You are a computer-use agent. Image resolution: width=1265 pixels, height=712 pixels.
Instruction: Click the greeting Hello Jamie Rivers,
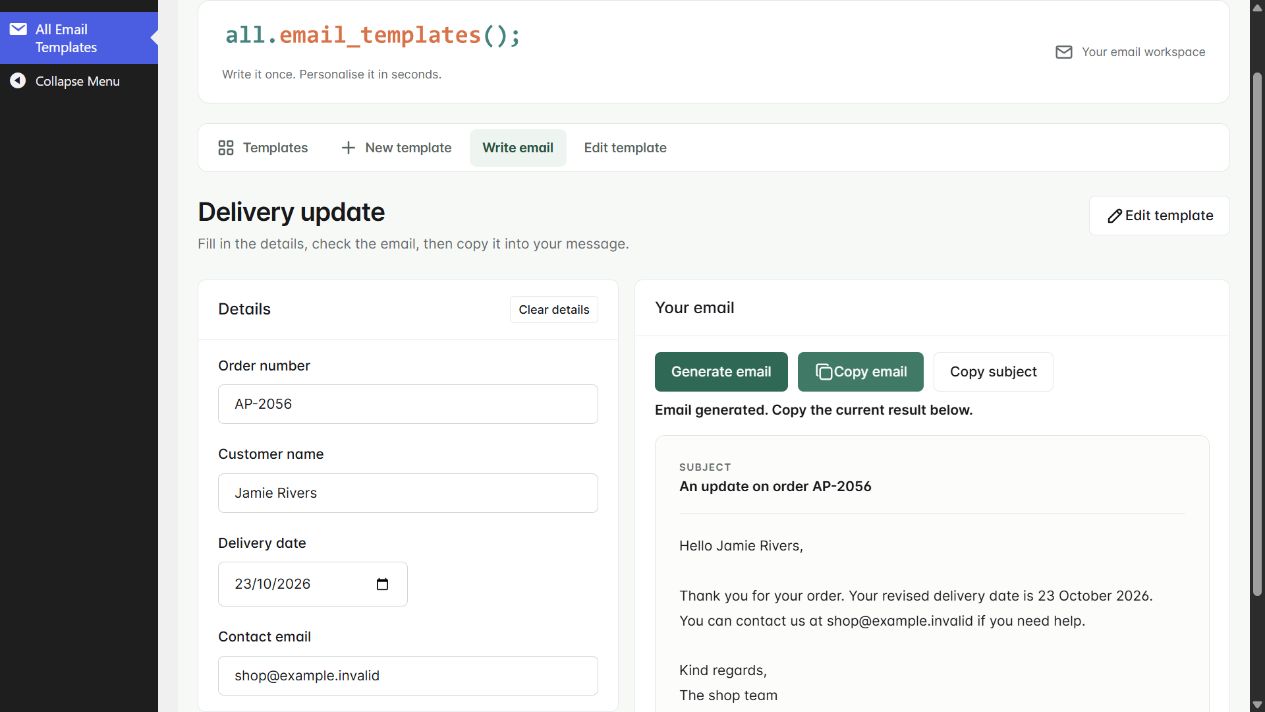pyautogui.click(x=741, y=546)
